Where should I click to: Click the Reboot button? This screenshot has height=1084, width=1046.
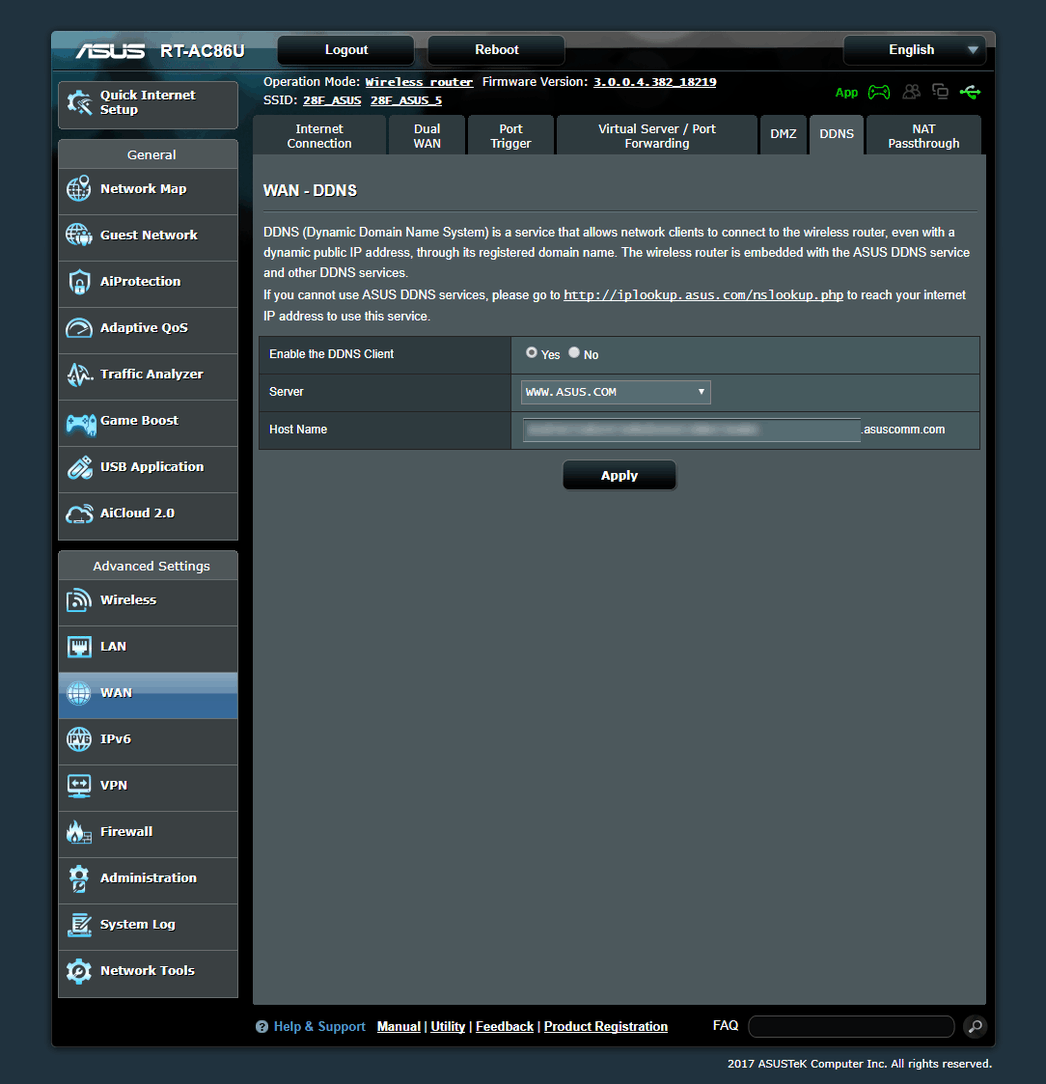coord(496,50)
